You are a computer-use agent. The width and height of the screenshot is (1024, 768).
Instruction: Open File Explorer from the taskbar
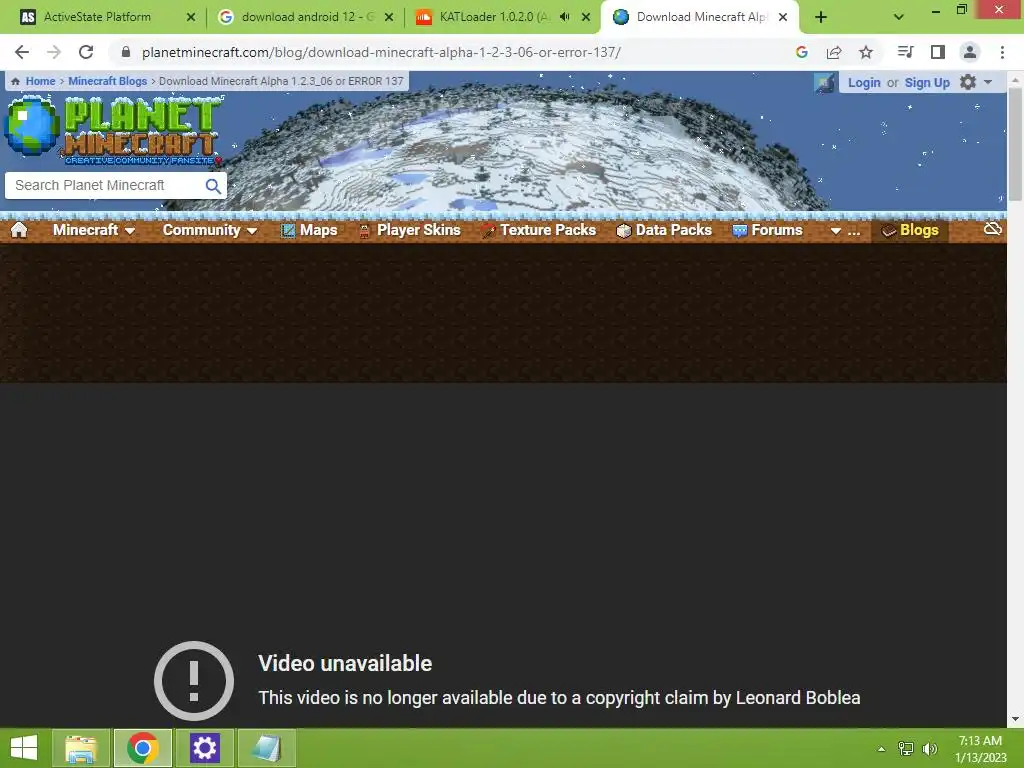81,748
